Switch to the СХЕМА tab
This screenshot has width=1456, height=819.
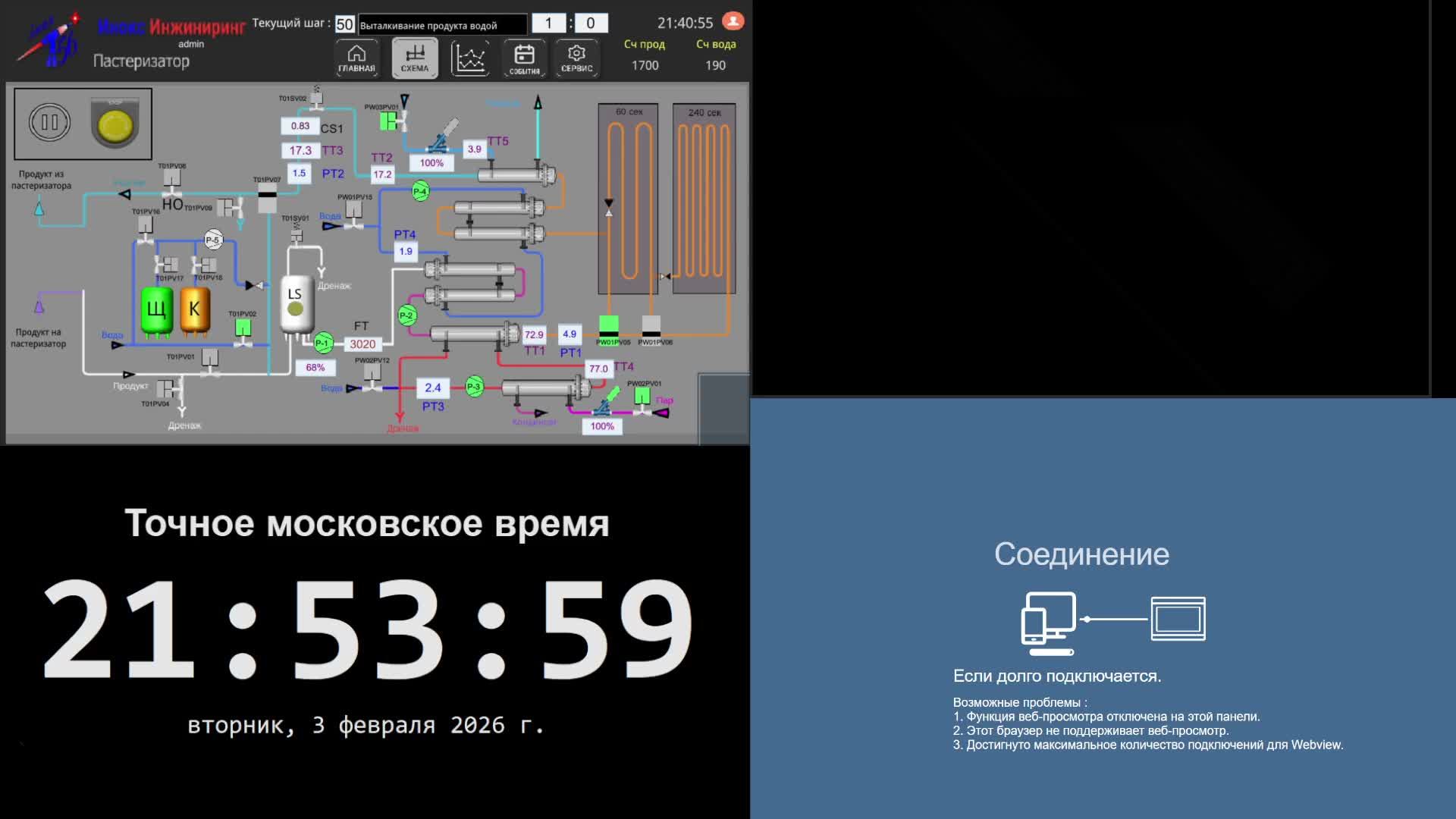(414, 58)
